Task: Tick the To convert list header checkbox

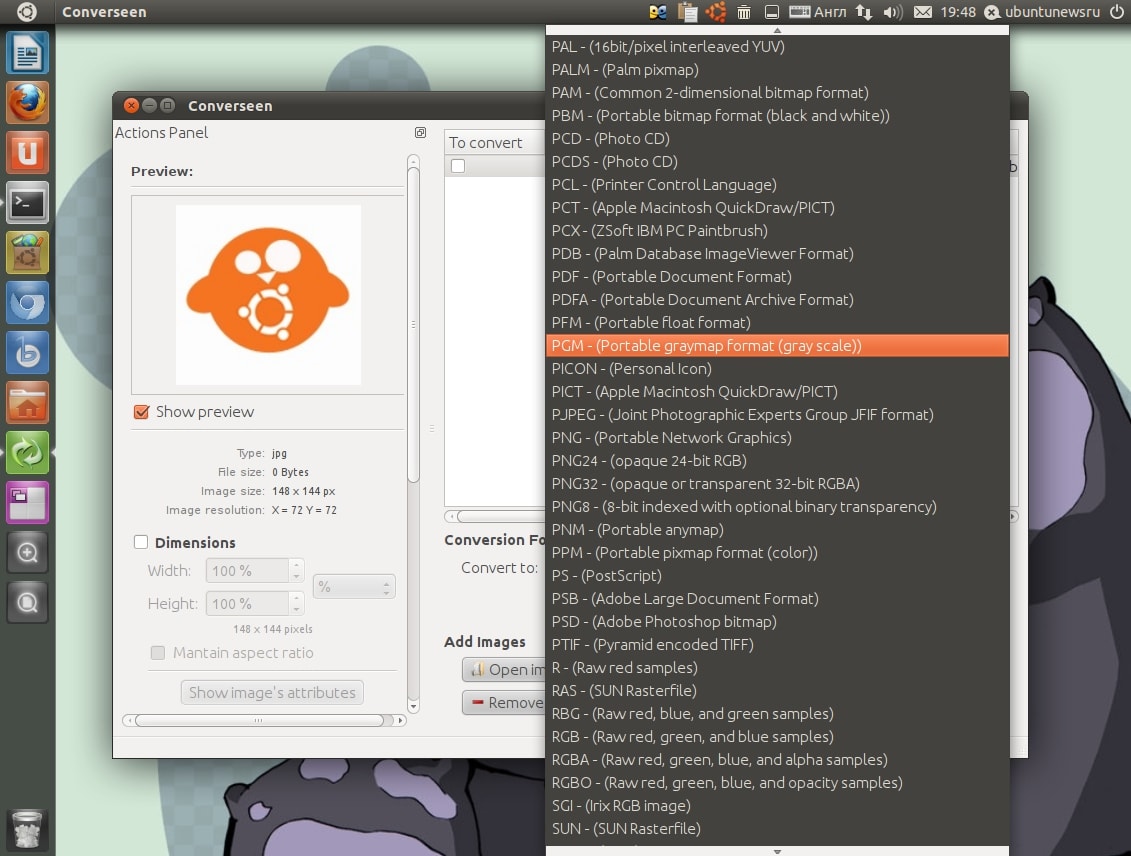Action: [457, 166]
